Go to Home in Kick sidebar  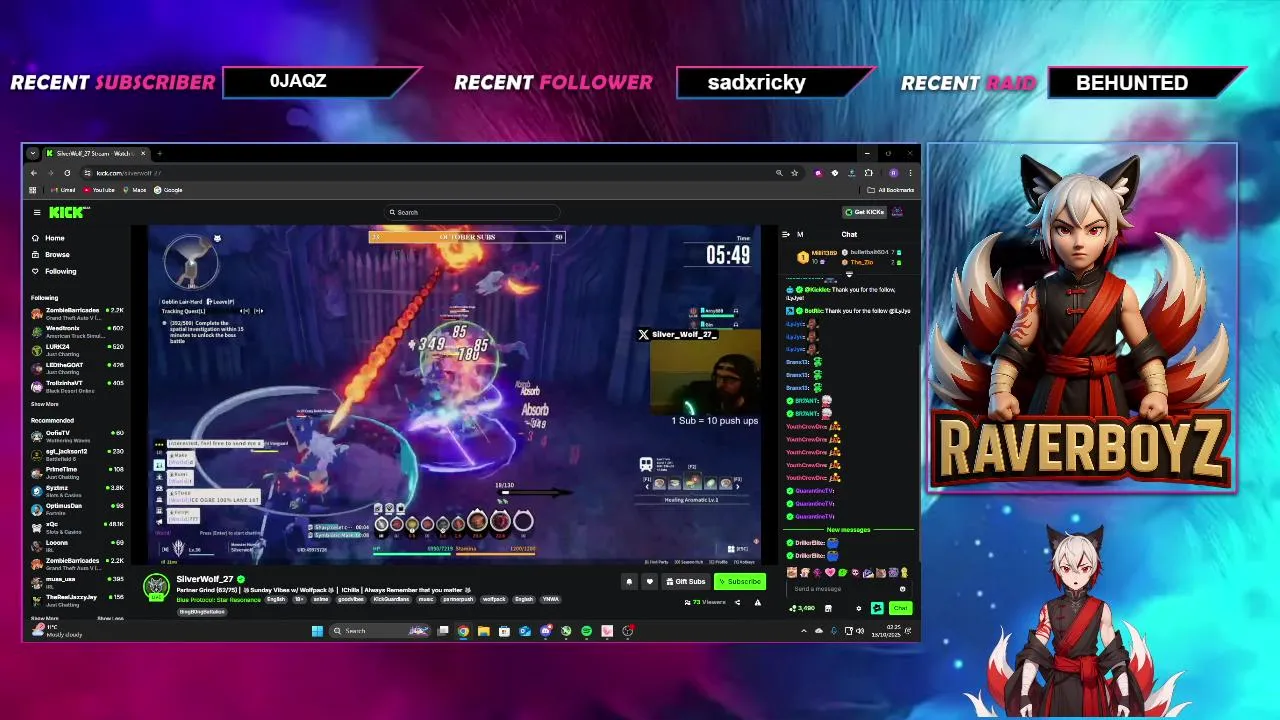[48, 238]
